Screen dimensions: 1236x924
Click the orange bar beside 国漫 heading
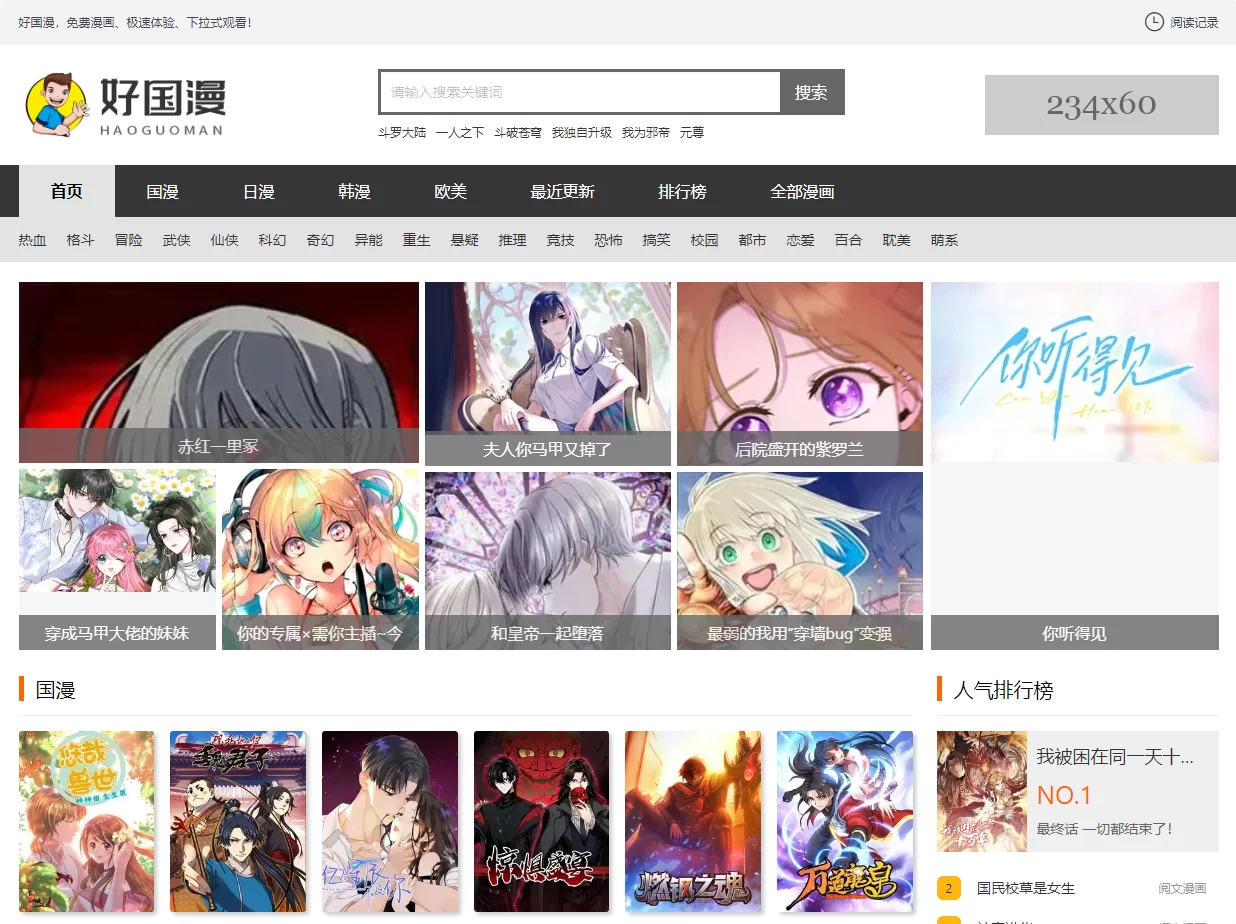[22, 689]
